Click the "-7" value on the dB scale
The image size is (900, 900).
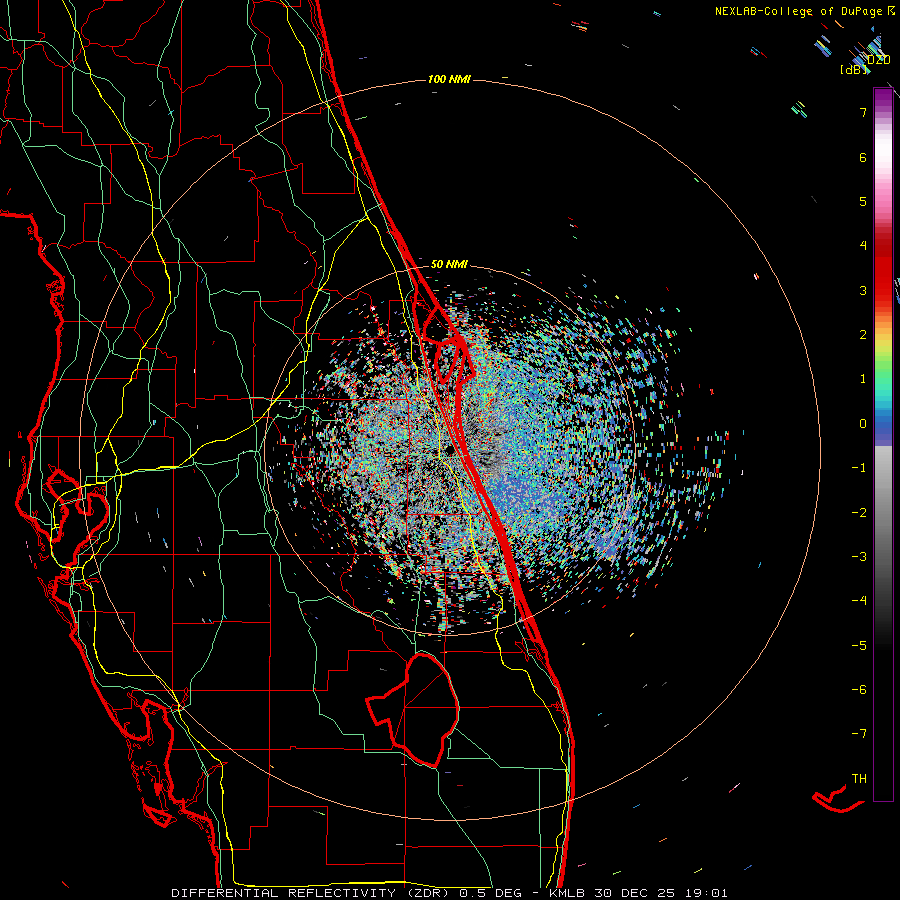pos(859,734)
